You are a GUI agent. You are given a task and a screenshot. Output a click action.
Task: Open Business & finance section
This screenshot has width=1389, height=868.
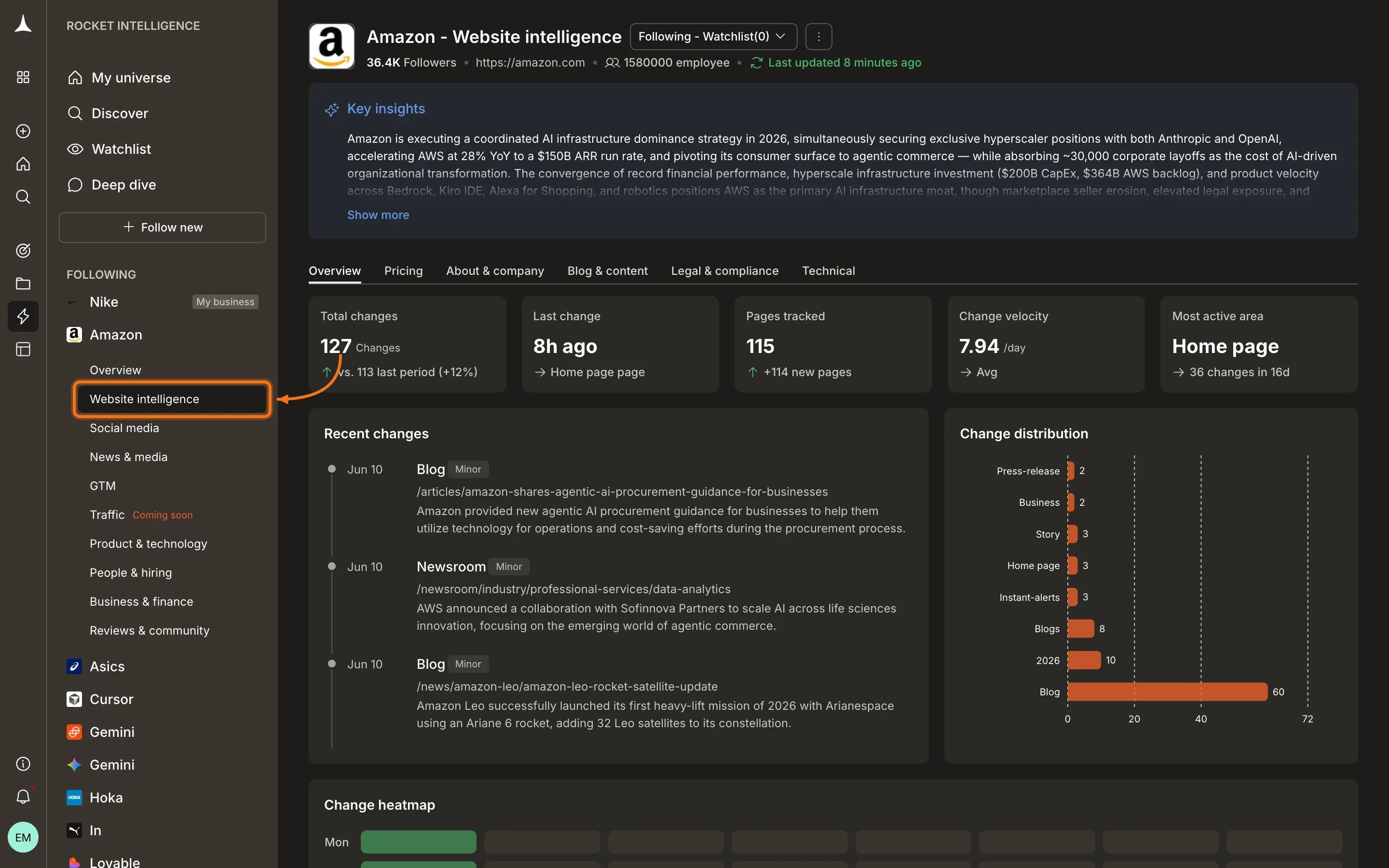tap(141, 602)
